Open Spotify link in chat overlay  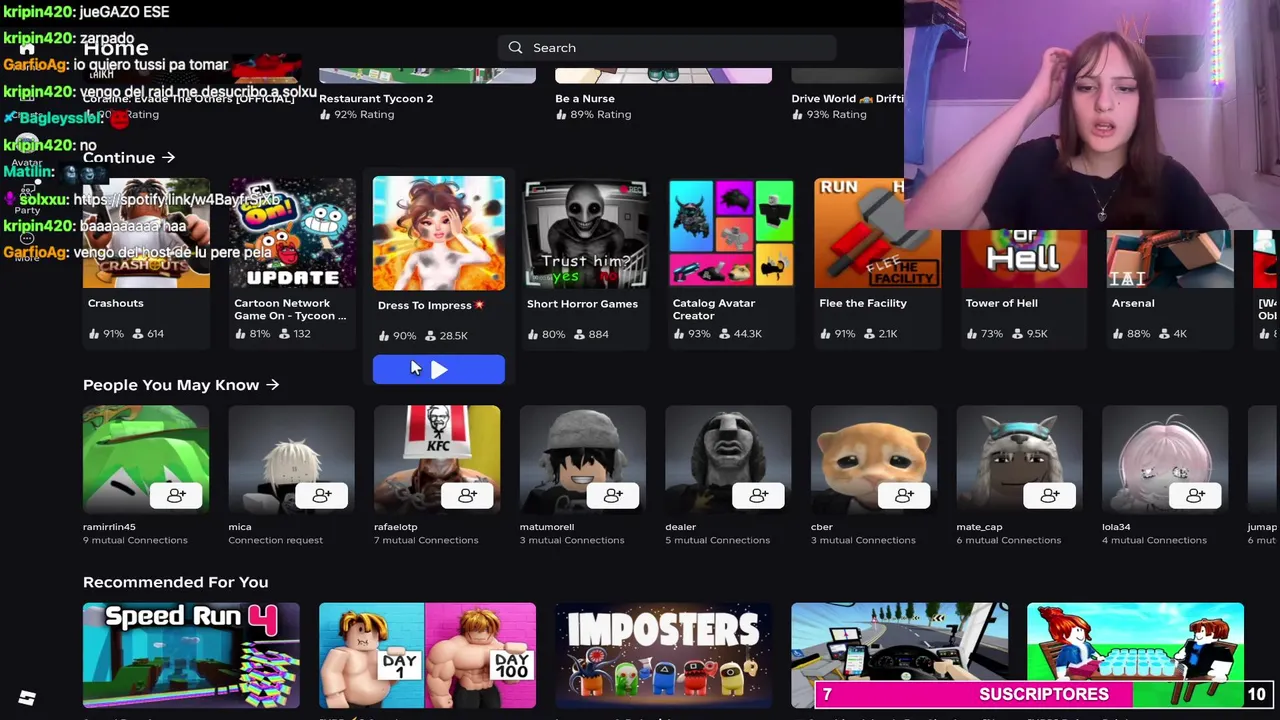point(176,200)
